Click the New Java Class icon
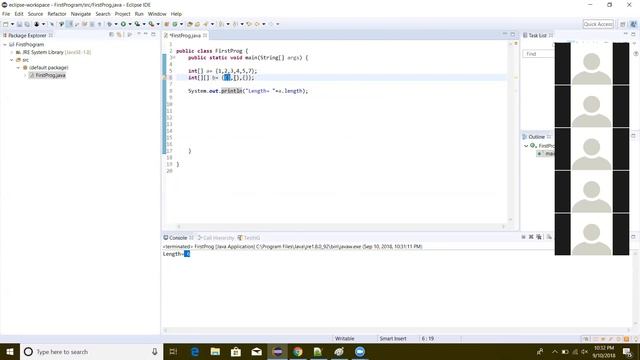 click(175, 24)
